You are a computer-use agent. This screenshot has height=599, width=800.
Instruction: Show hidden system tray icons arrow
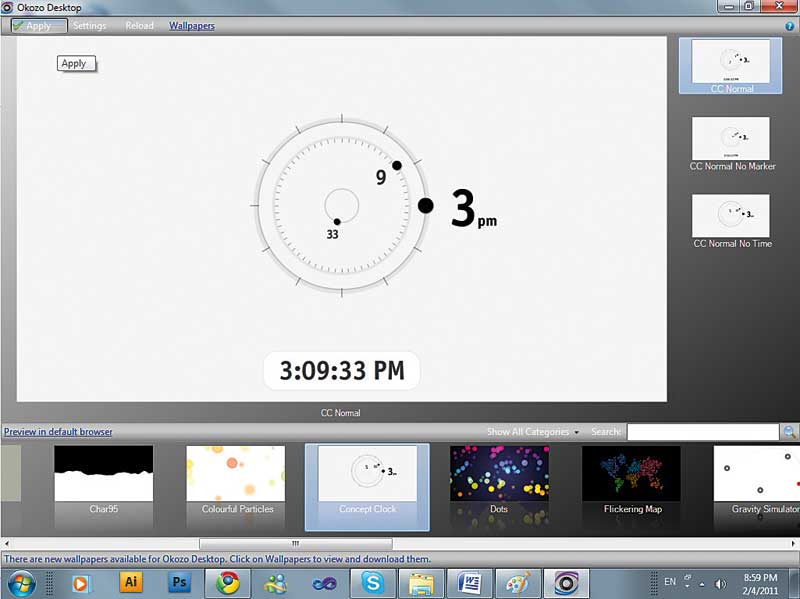(x=703, y=584)
